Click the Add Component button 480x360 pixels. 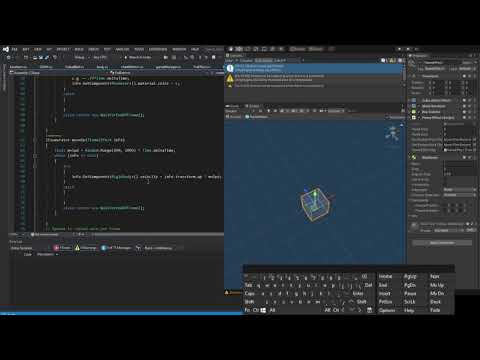pos(442,243)
